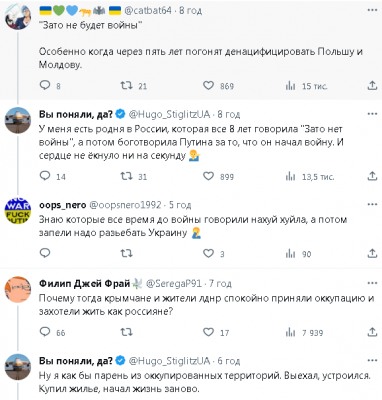Open more options menu on oops_nero reply
Image resolution: width=382 pixels, height=400 pixels.
372,204
